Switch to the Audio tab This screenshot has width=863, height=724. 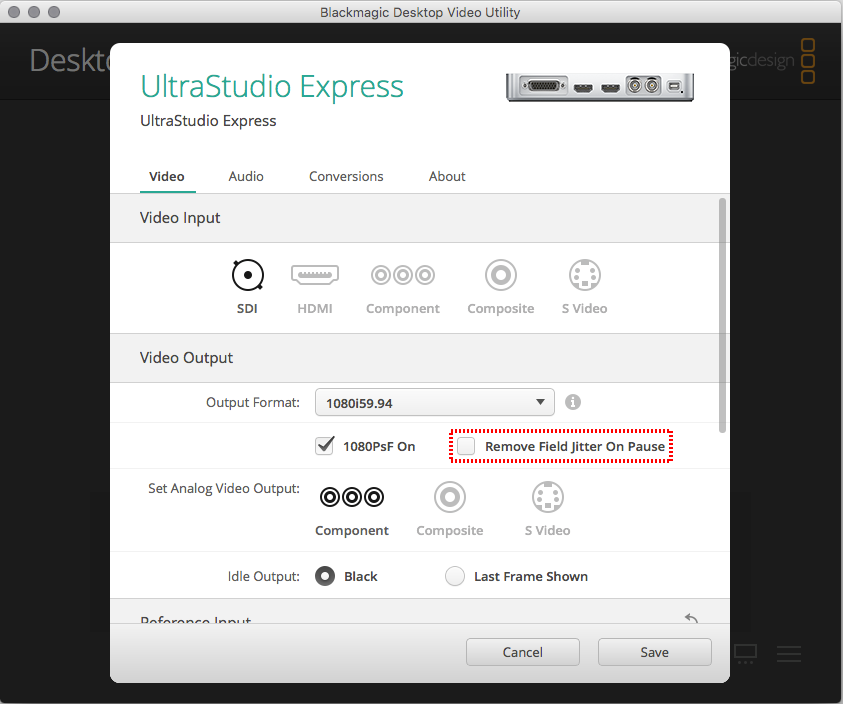pyautogui.click(x=246, y=177)
